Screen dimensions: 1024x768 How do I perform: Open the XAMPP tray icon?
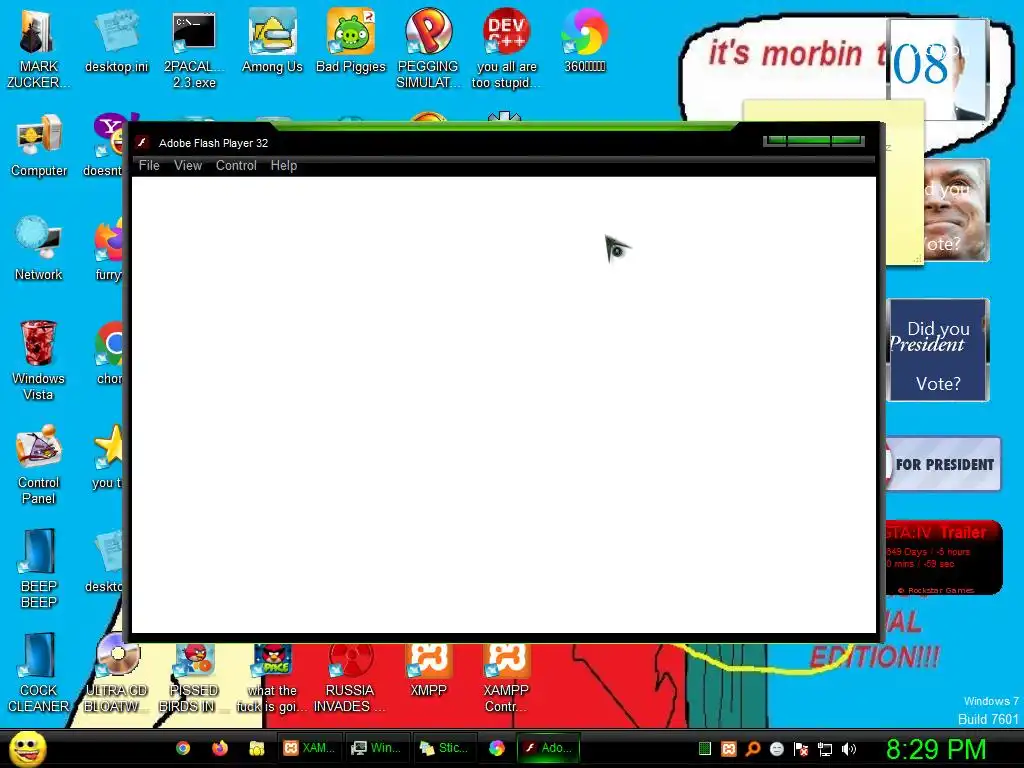click(x=729, y=749)
